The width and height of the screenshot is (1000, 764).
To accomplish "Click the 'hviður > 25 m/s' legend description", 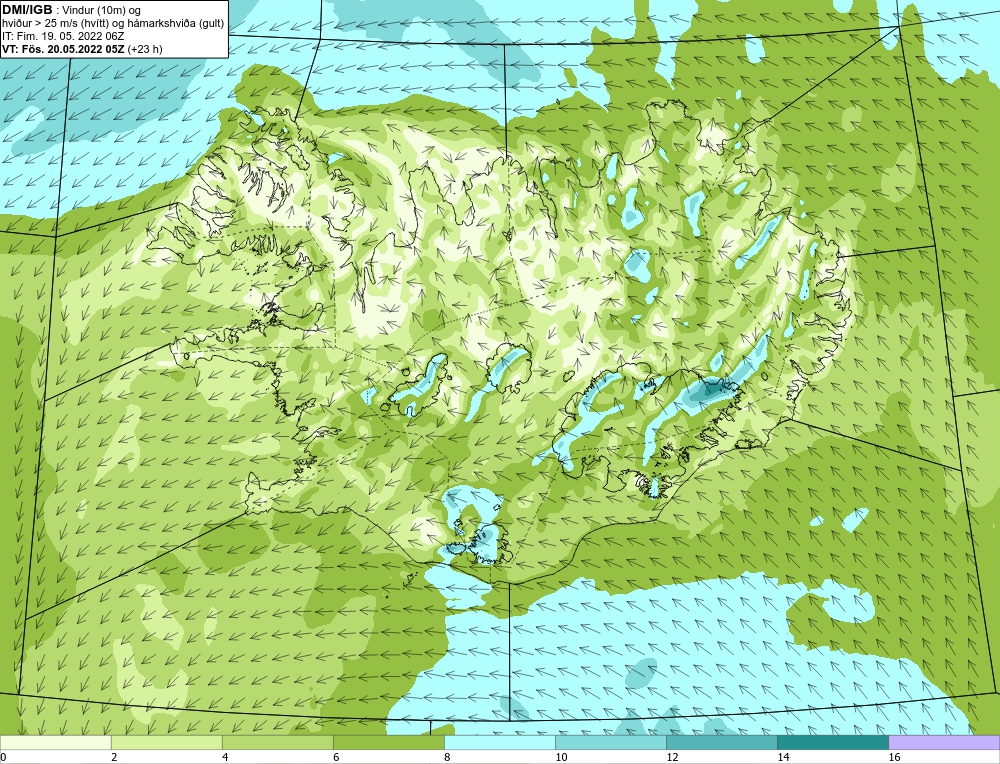I will (113, 24).
